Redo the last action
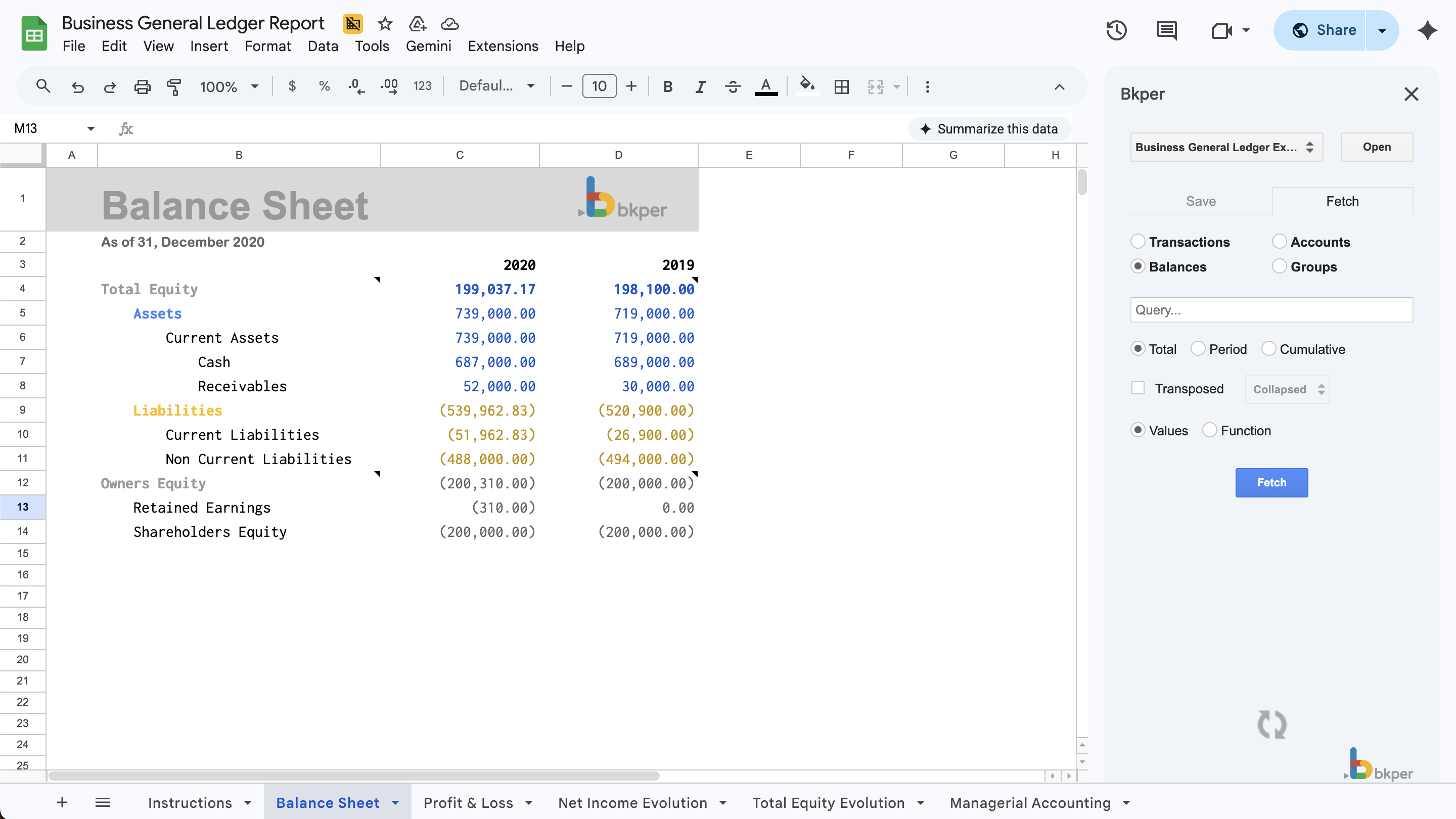The height and width of the screenshot is (819, 1456). click(110, 86)
